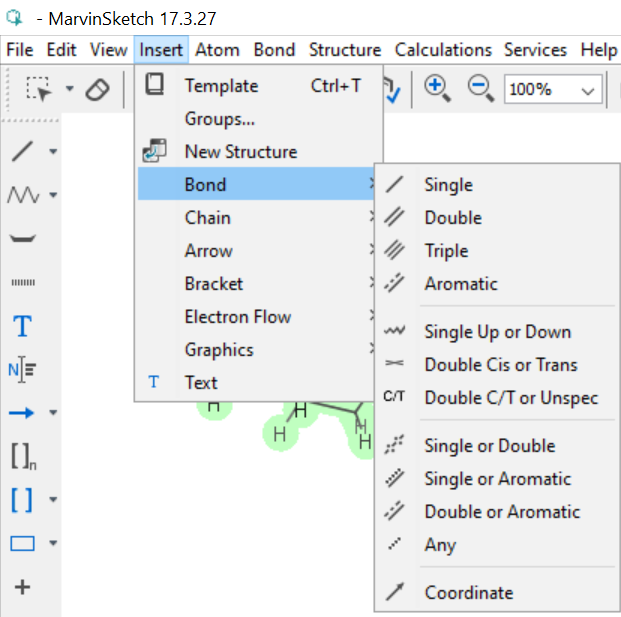Screen dimensions: 621x617
Task: Click the Zoom Out magnifier icon
Action: click(481, 88)
